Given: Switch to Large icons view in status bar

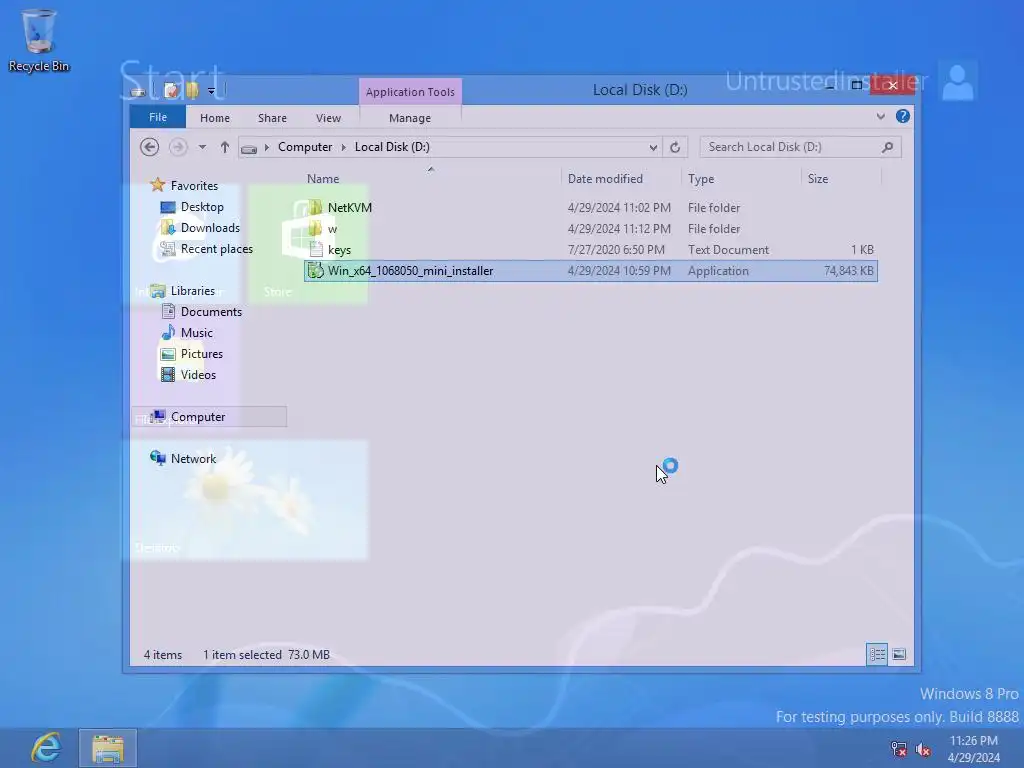Looking at the screenshot, I should pos(899,654).
